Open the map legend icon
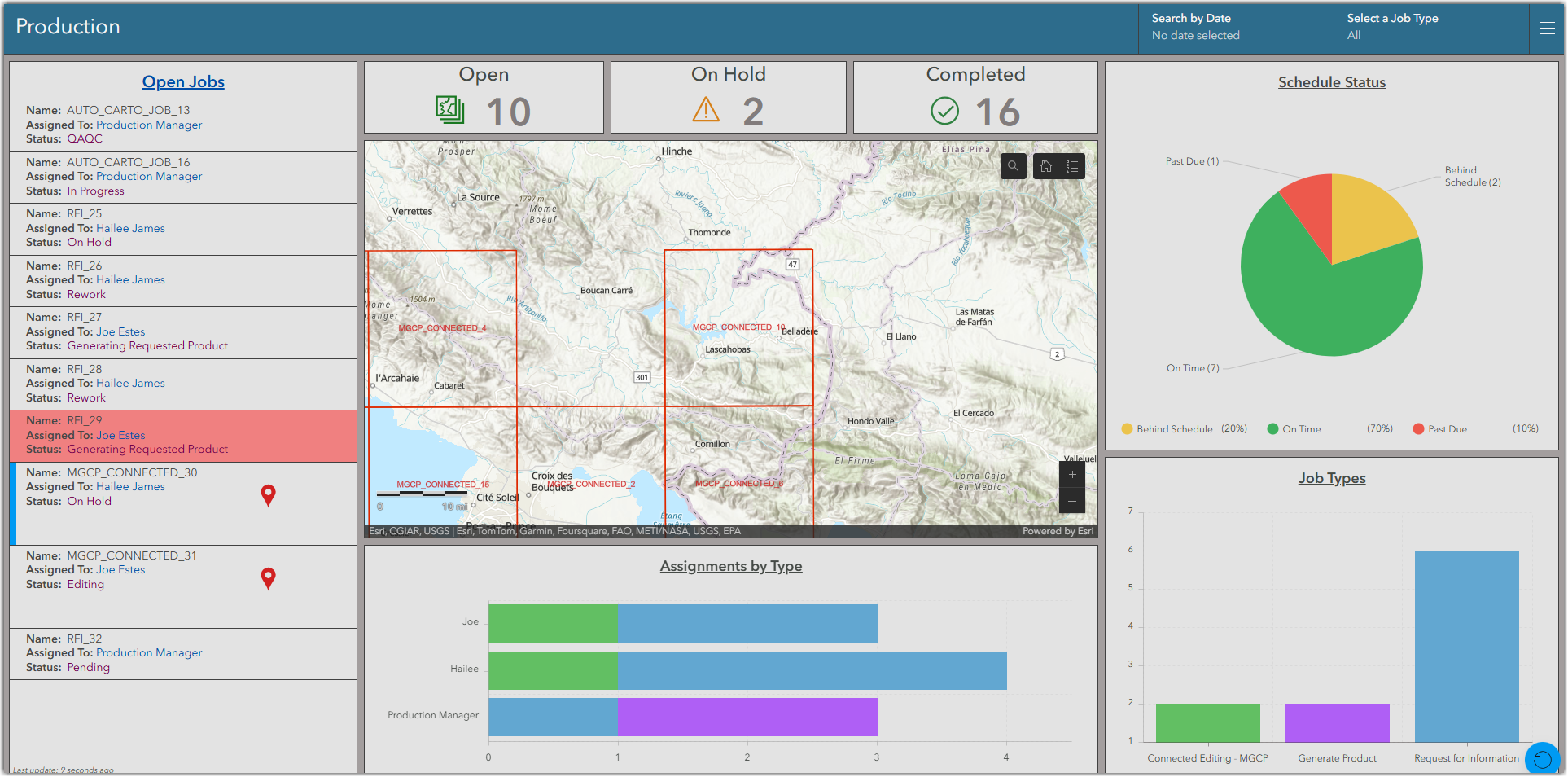 pyautogui.click(x=1072, y=165)
